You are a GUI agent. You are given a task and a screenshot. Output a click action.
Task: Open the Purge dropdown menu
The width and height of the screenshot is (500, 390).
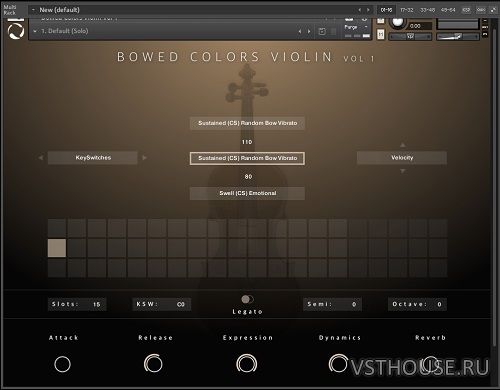(x=357, y=27)
